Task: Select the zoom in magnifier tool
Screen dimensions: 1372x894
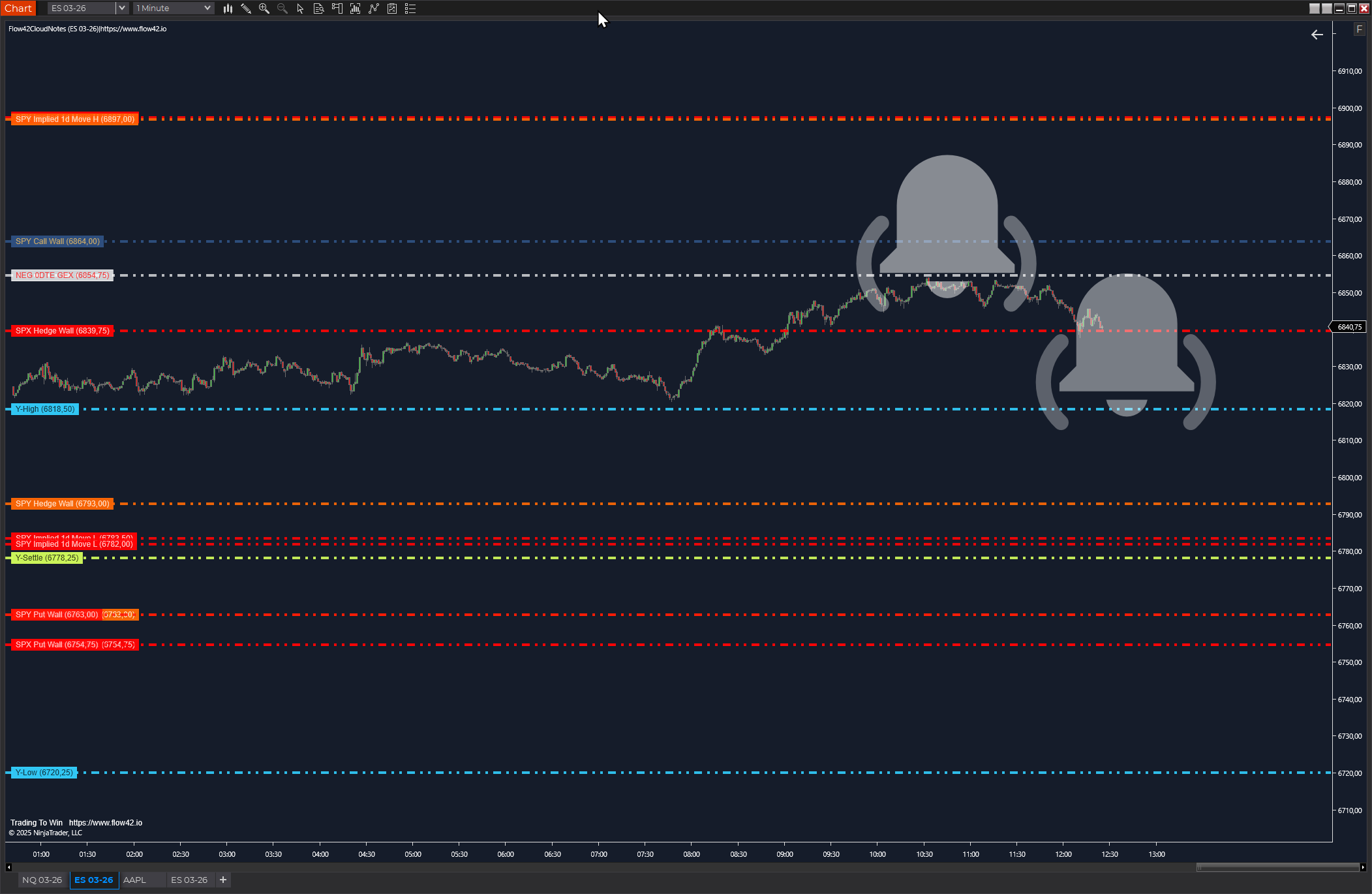Action: pos(264,8)
